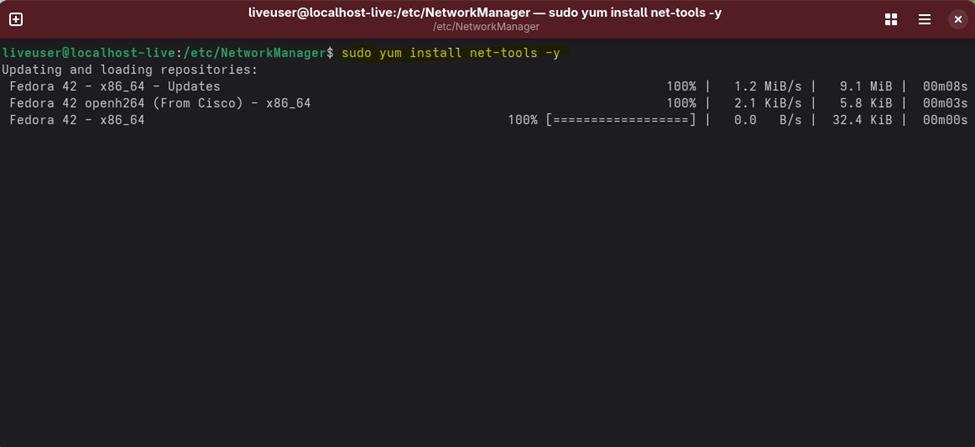Click the /etc/NetworkManager subtitle in header
975x447 pixels.
[x=485, y=27]
